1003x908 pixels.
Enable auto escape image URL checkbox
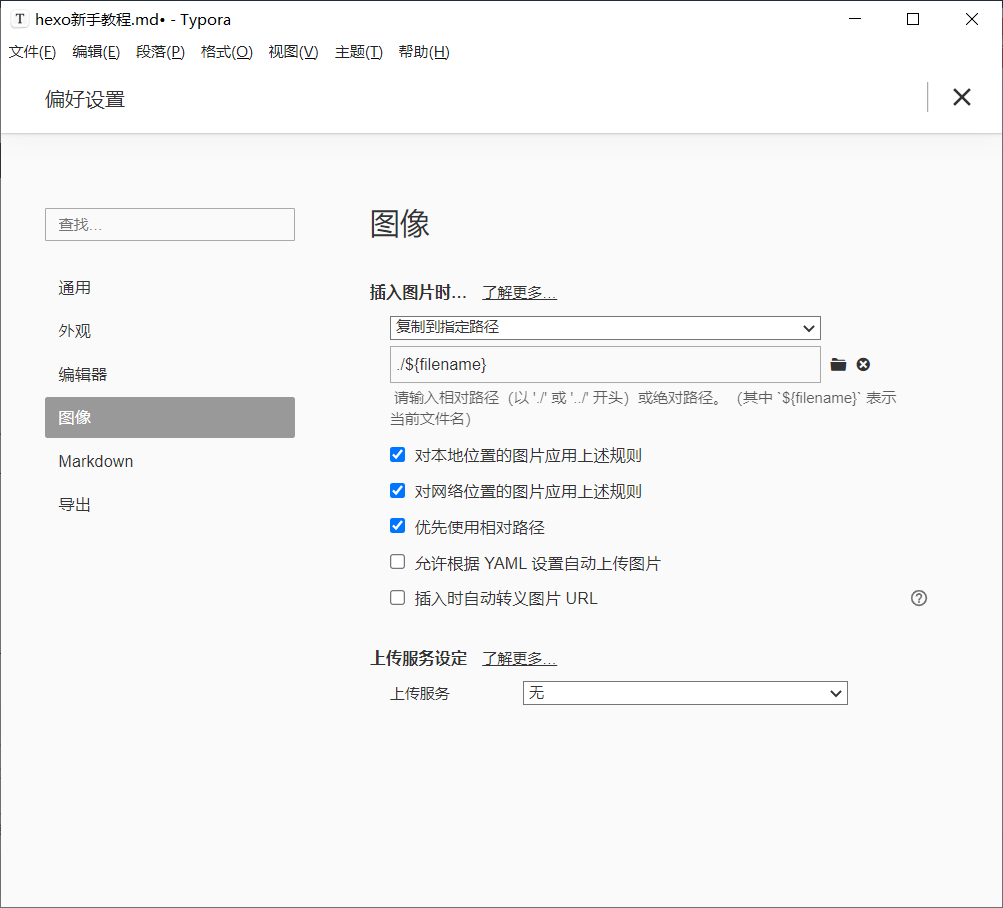[x=398, y=598]
